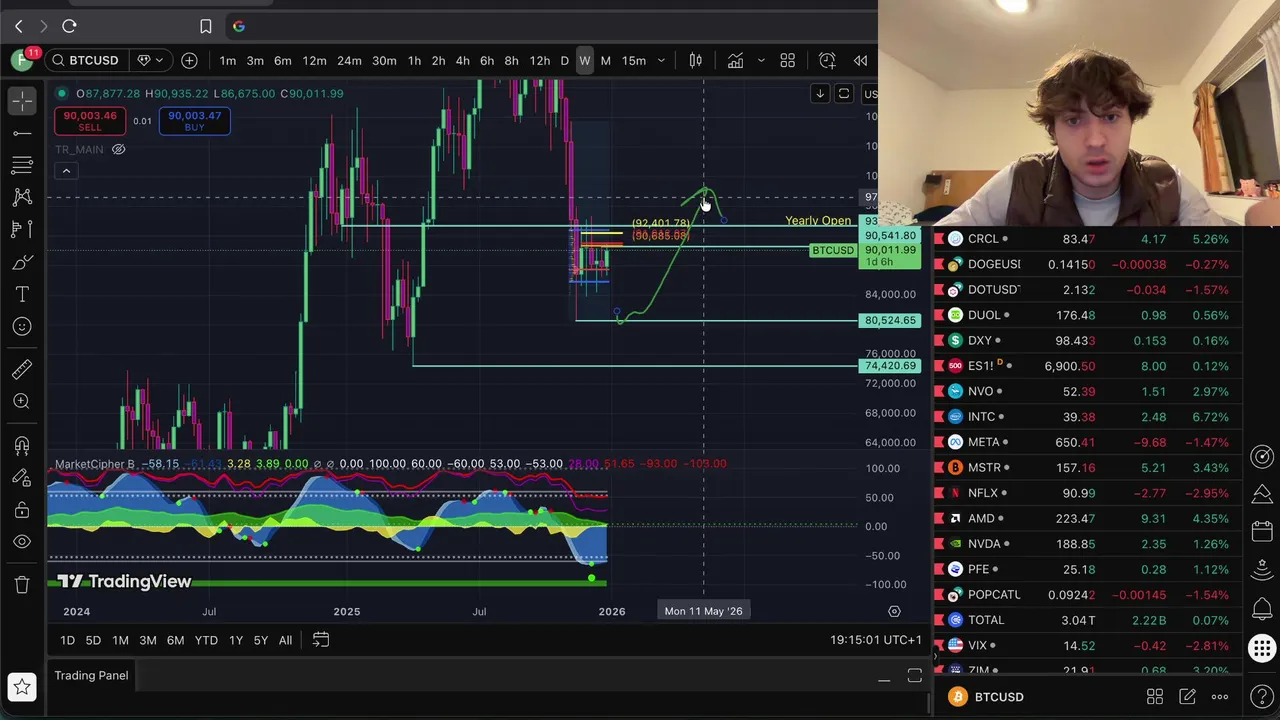The image size is (1280, 720).
Task: Maximize the bottom panel
Action: point(914,678)
